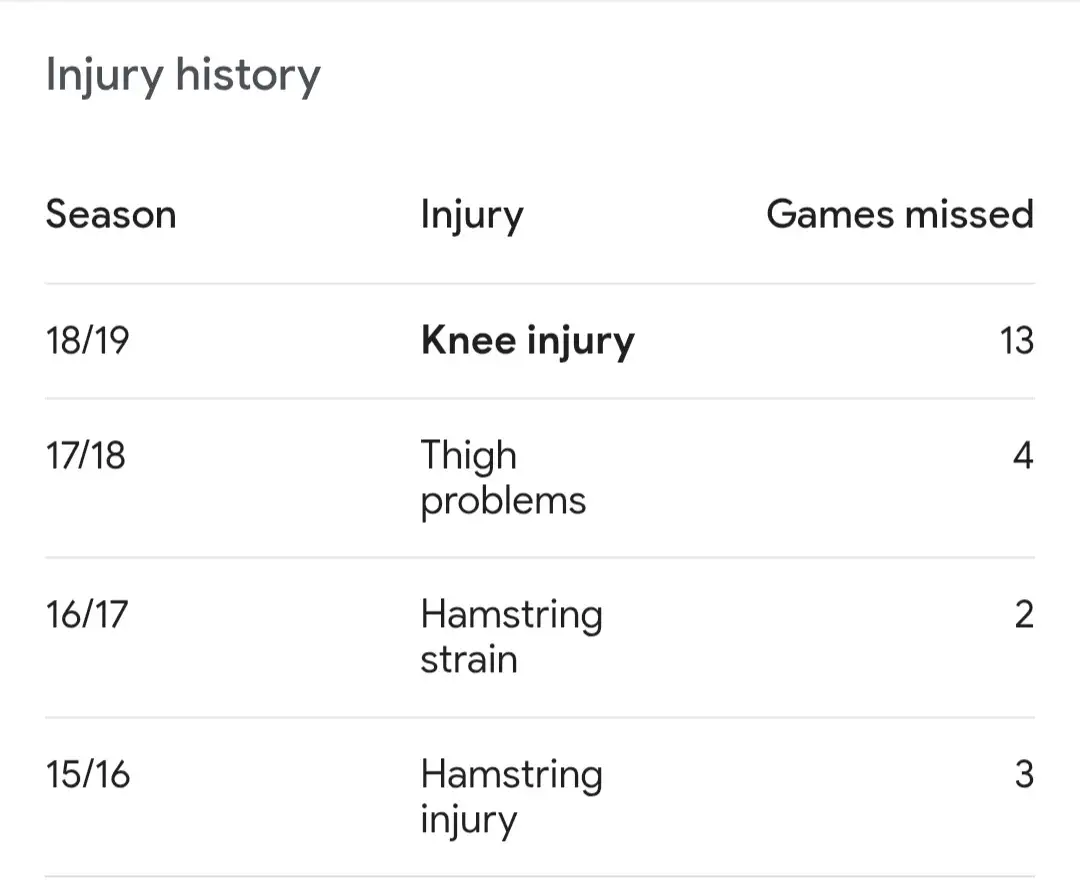Image resolution: width=1080 pixels, height=891 pixels.
Task: Open the Hamstring injury entry
Action: (x=511, y=796)
